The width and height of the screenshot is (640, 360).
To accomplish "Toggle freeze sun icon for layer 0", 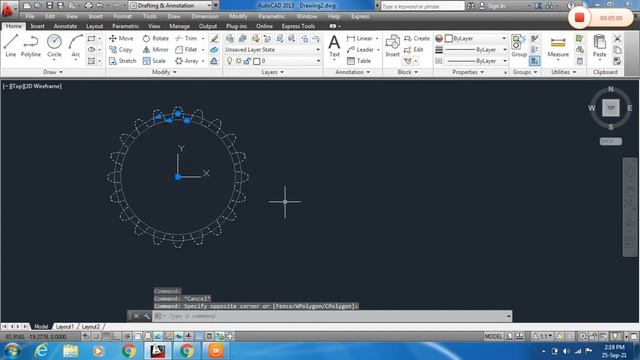I will tap(238, 61).
